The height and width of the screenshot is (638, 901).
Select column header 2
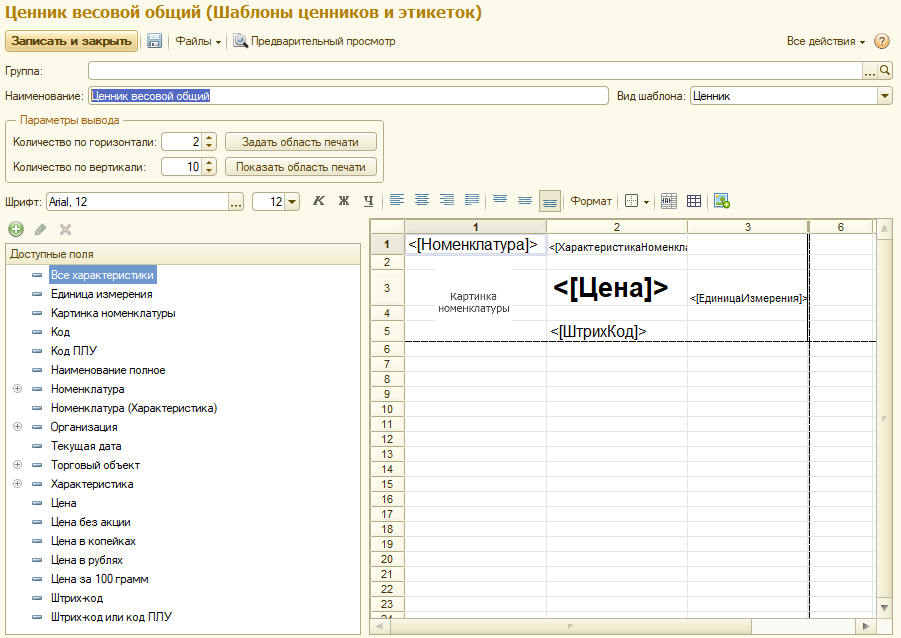pos(617,227)
